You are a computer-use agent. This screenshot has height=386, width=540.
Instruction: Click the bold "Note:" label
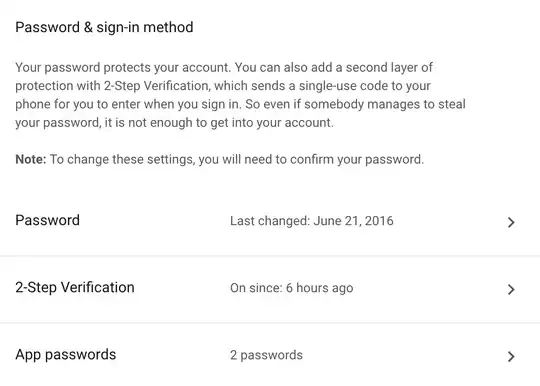click(x=31, y=159)
